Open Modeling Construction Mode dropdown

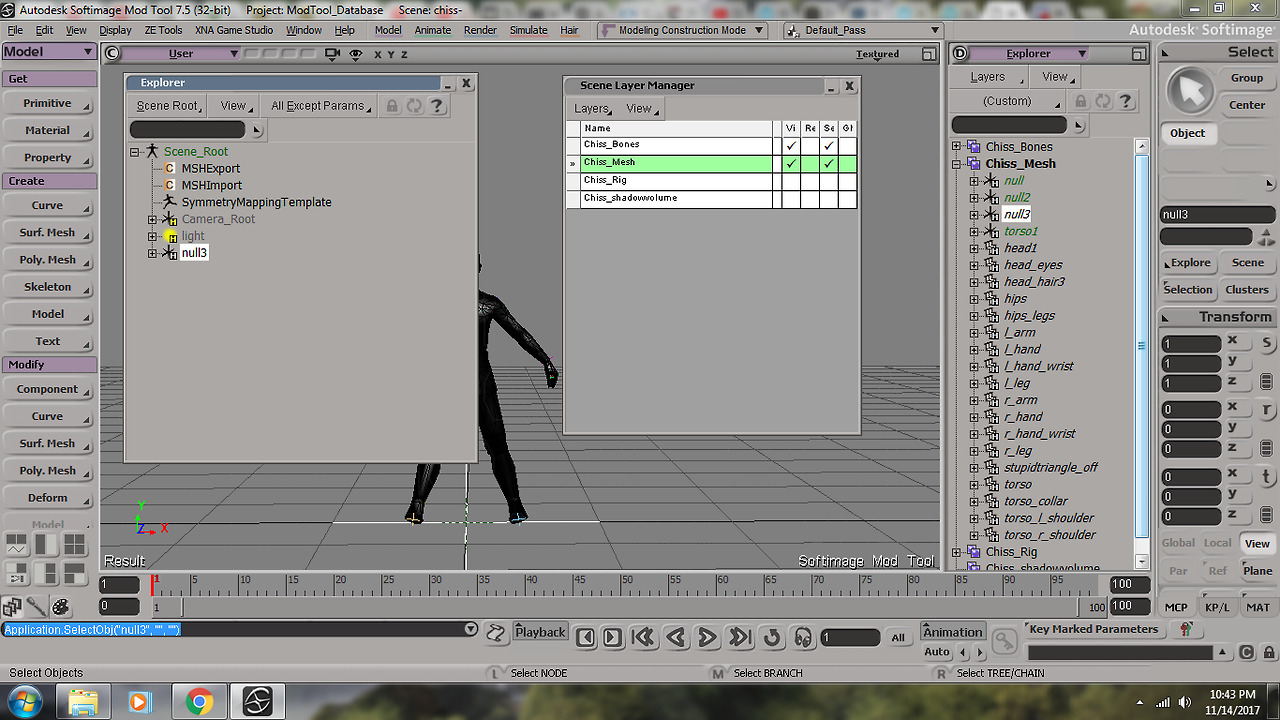(682, 30)
